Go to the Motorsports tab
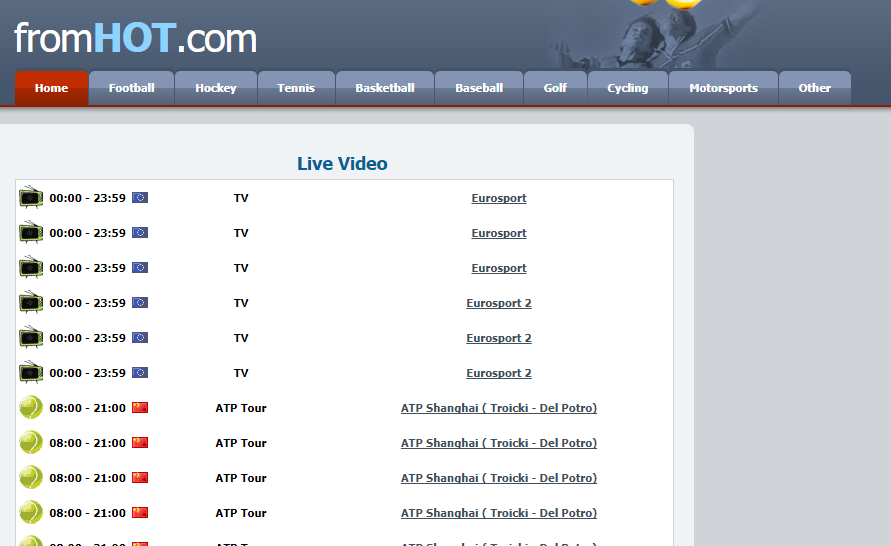The image size is (891, 546). pyautogui.click(x=723, y=88)
